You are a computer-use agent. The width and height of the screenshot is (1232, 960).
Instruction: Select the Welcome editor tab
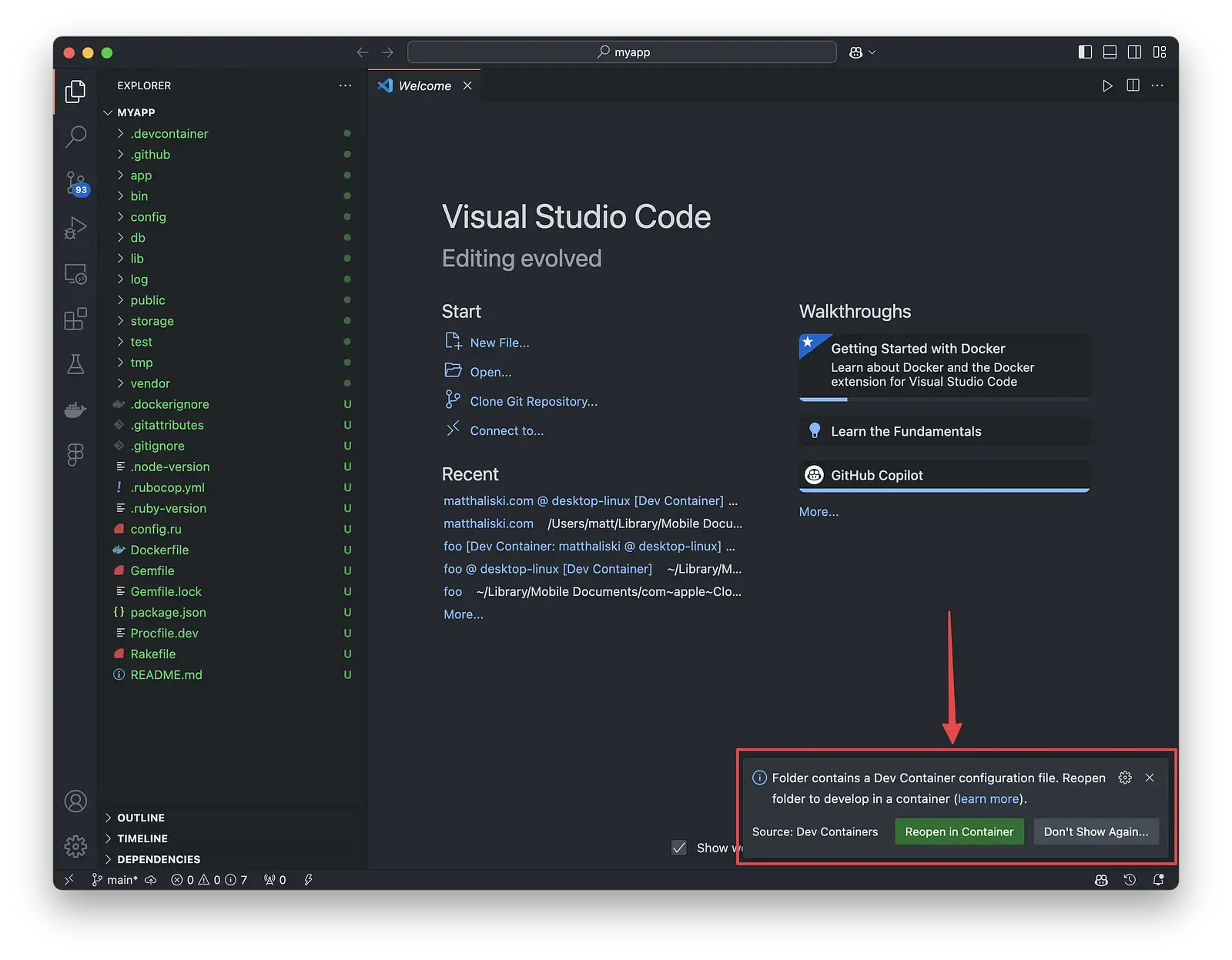(424, 85)
